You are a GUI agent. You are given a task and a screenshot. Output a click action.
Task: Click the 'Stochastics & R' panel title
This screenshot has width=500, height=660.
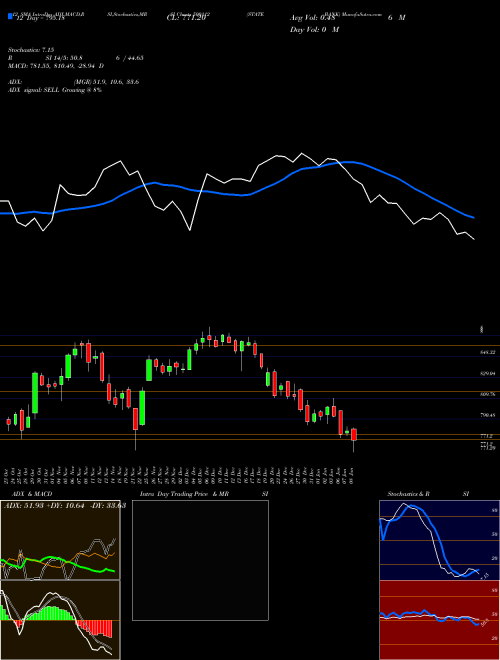[409, 494]
